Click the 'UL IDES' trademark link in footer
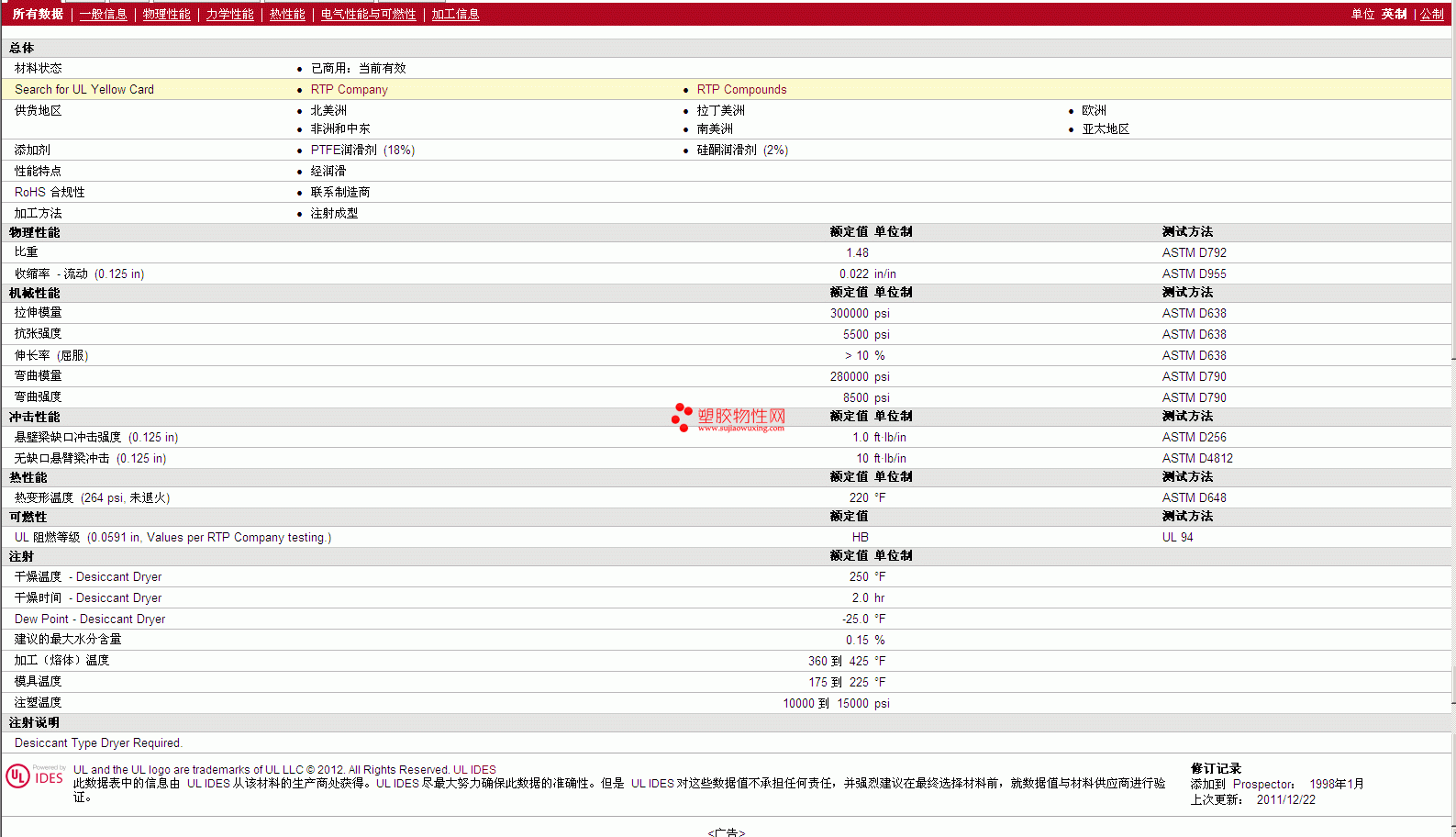Screen dimensions: 1456x837 tap(474, 770)
